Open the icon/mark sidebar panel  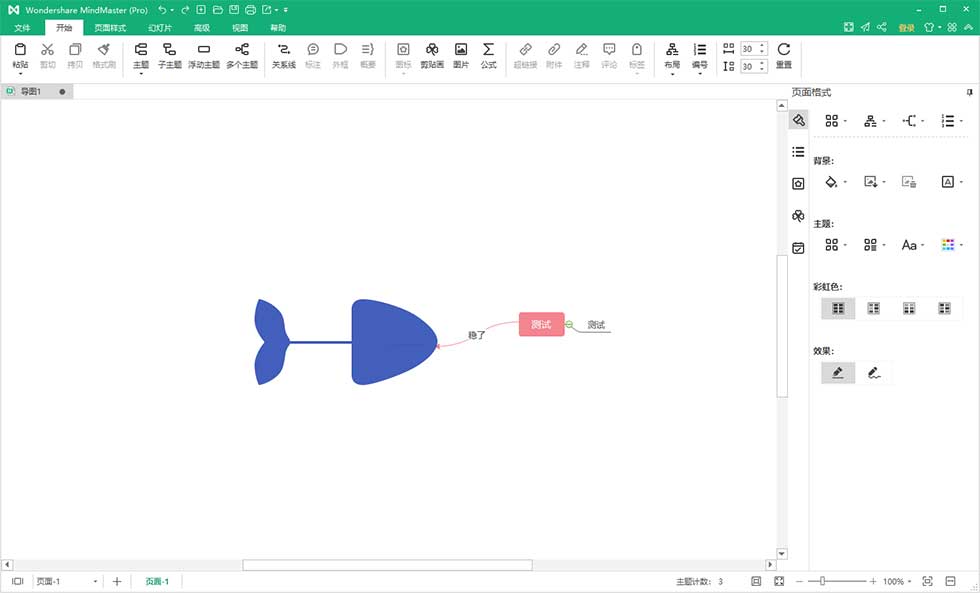point(798,184)
